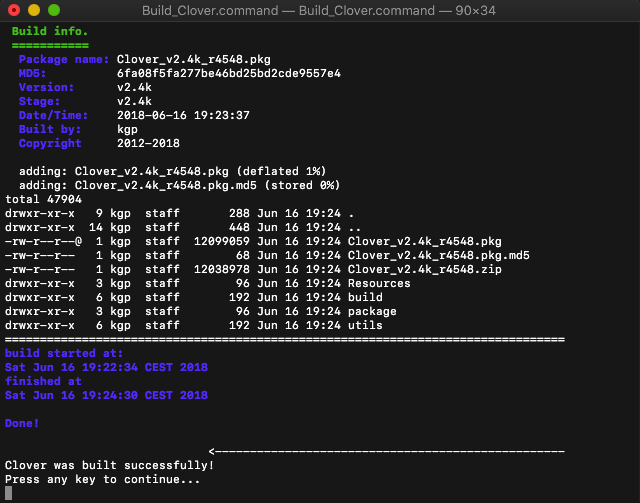Select date value 2018-06-16 19:23:37
This screenshot has height=503, width=640.
[183, 116]
